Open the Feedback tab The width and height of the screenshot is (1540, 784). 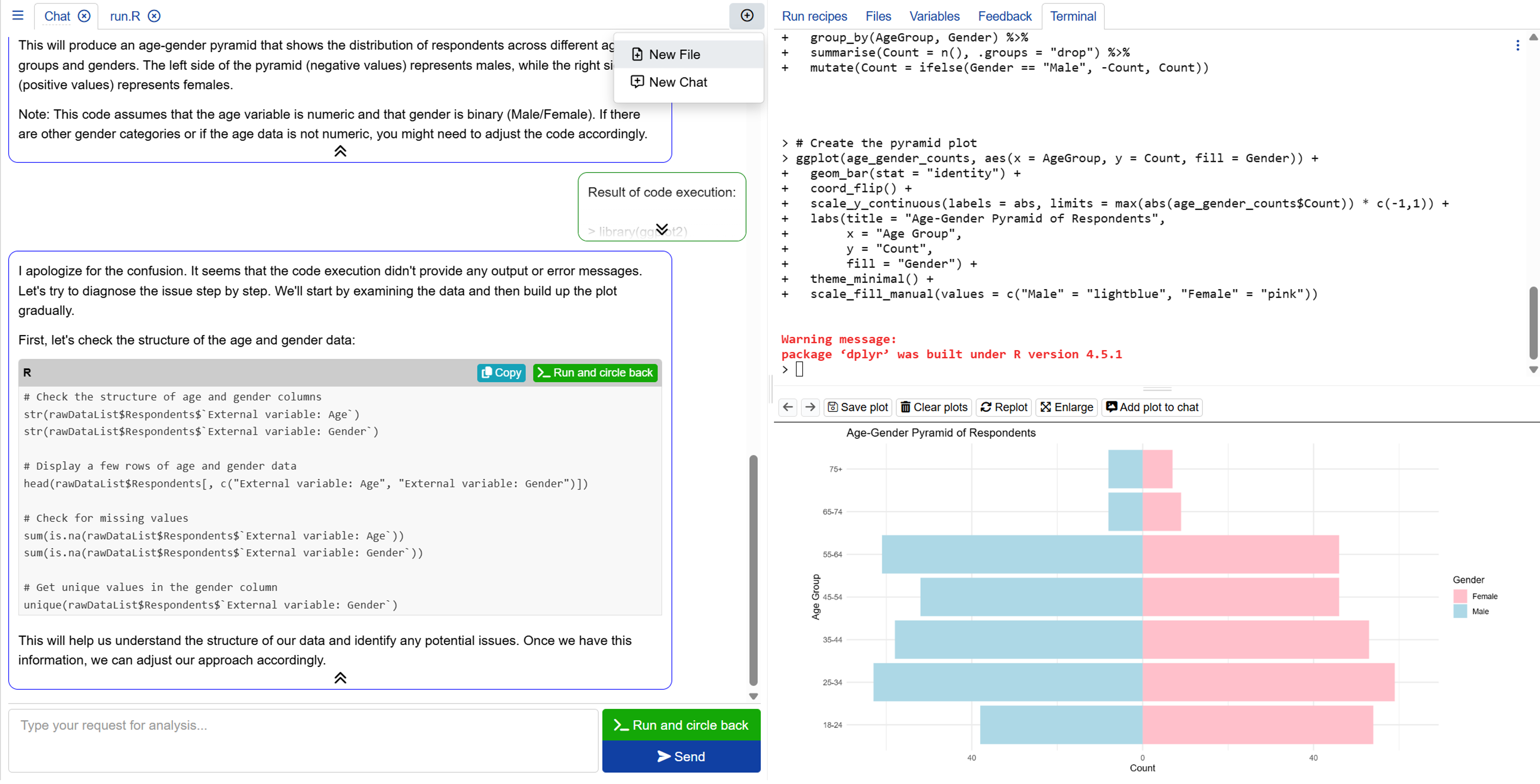(x=1005, y=16)
